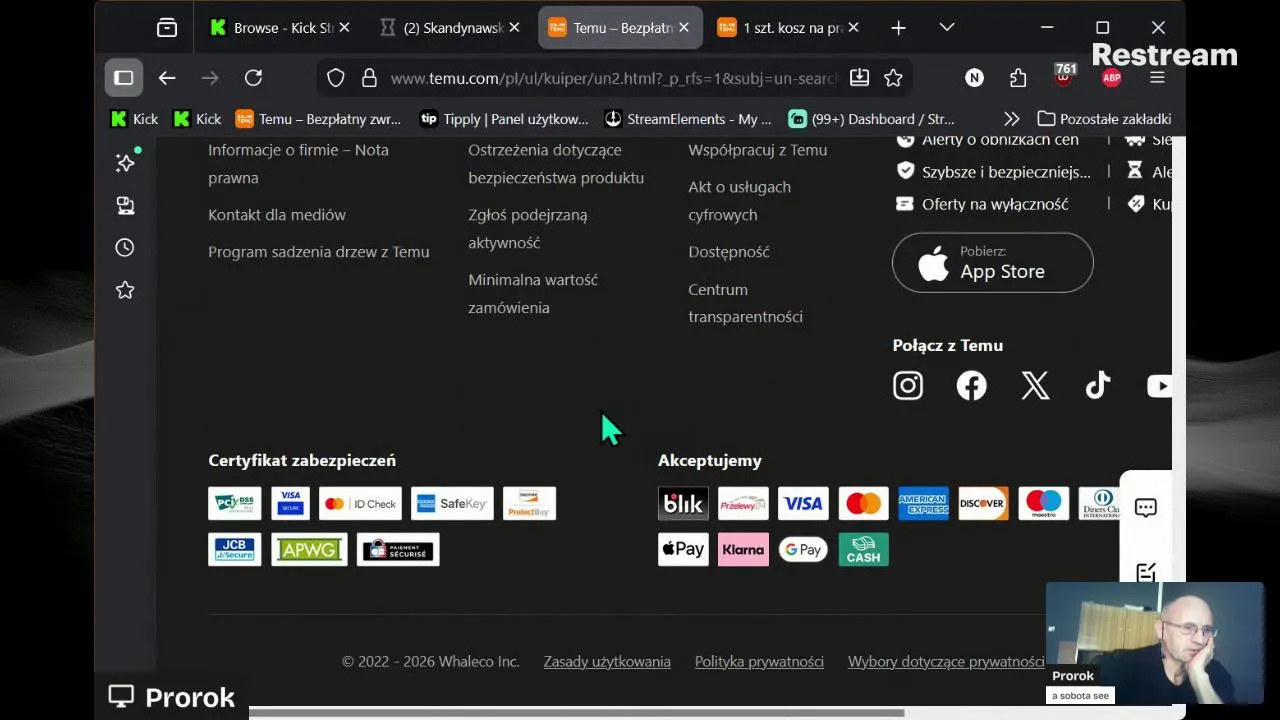Click the horizontal scrollbar at the bottom

[x=576, y=713]
